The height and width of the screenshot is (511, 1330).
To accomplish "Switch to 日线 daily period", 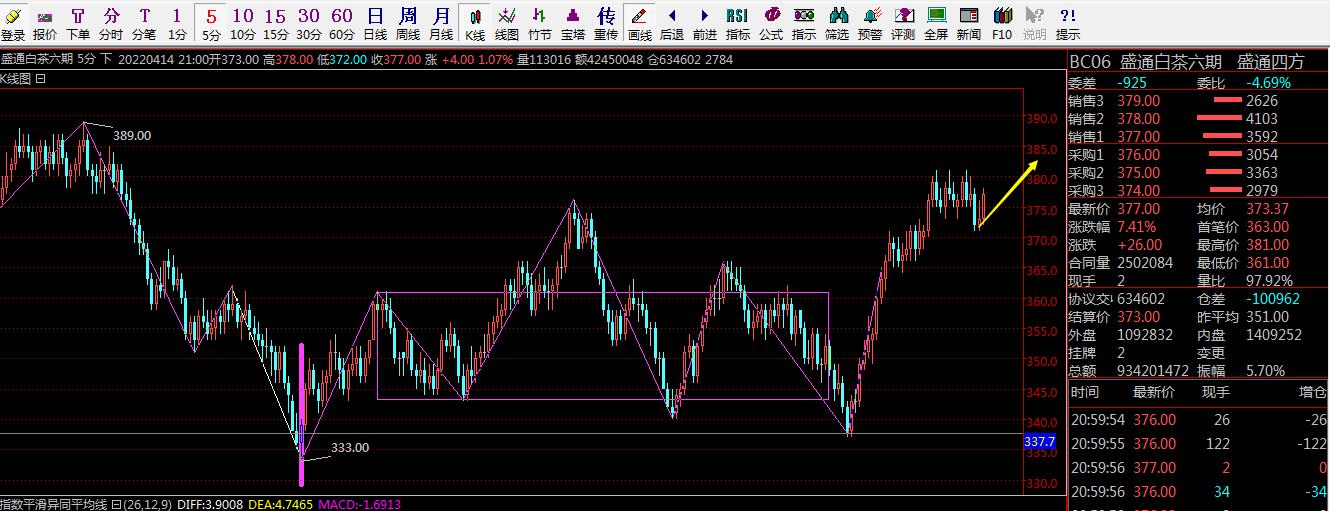I will coord(375,23).
